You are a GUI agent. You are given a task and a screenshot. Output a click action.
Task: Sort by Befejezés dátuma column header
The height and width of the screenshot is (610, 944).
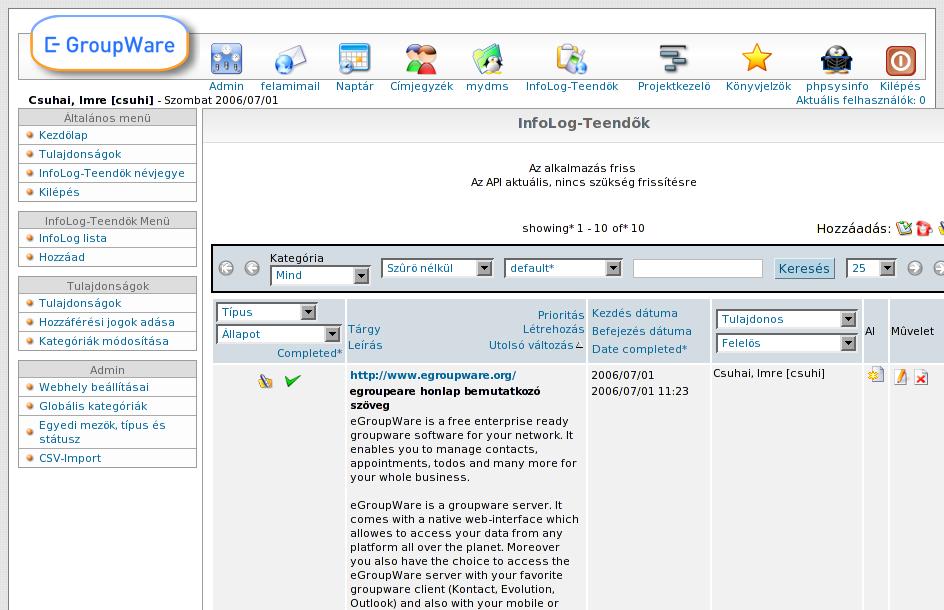click(x=642, y=331)
